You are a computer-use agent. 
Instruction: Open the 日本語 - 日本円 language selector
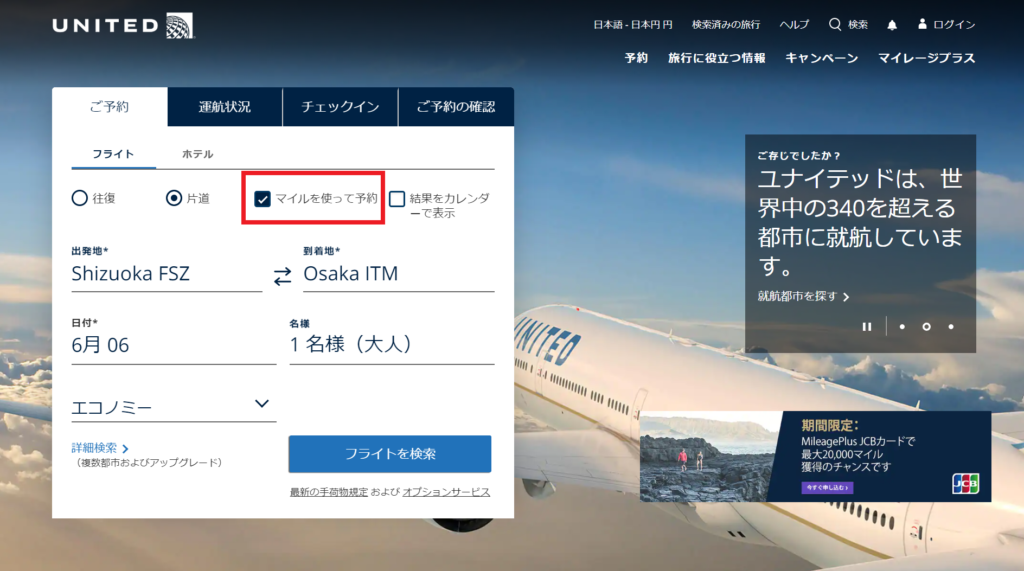(632, 25)
